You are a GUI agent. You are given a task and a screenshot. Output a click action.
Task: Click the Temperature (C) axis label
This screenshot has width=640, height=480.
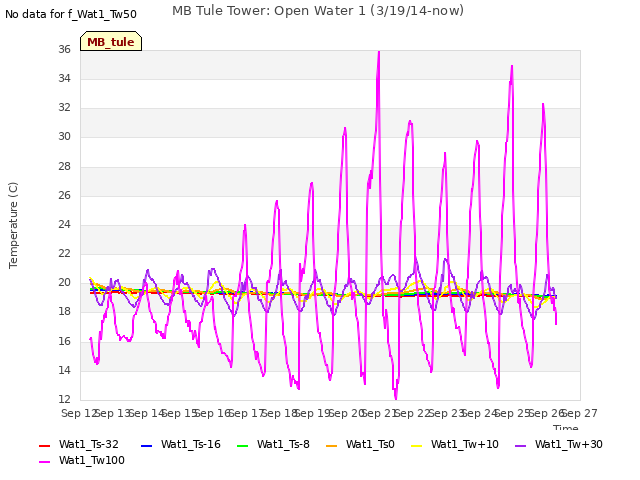[x=13, y=225]
